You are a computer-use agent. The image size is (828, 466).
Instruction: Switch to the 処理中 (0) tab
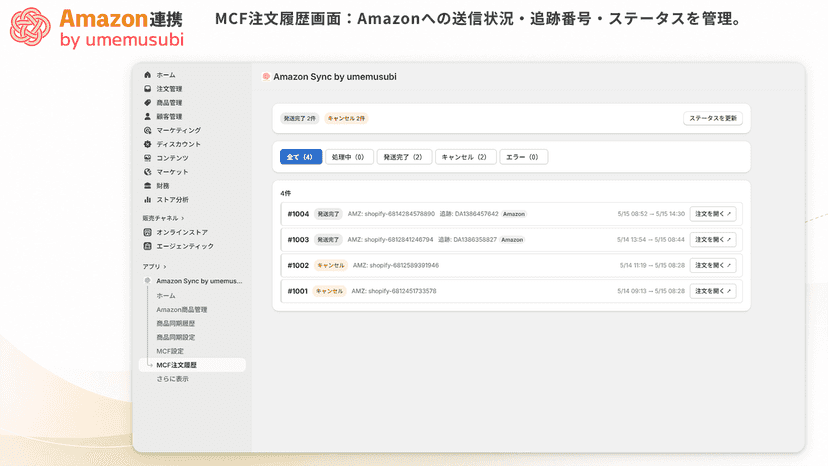[x=349, y=157]
